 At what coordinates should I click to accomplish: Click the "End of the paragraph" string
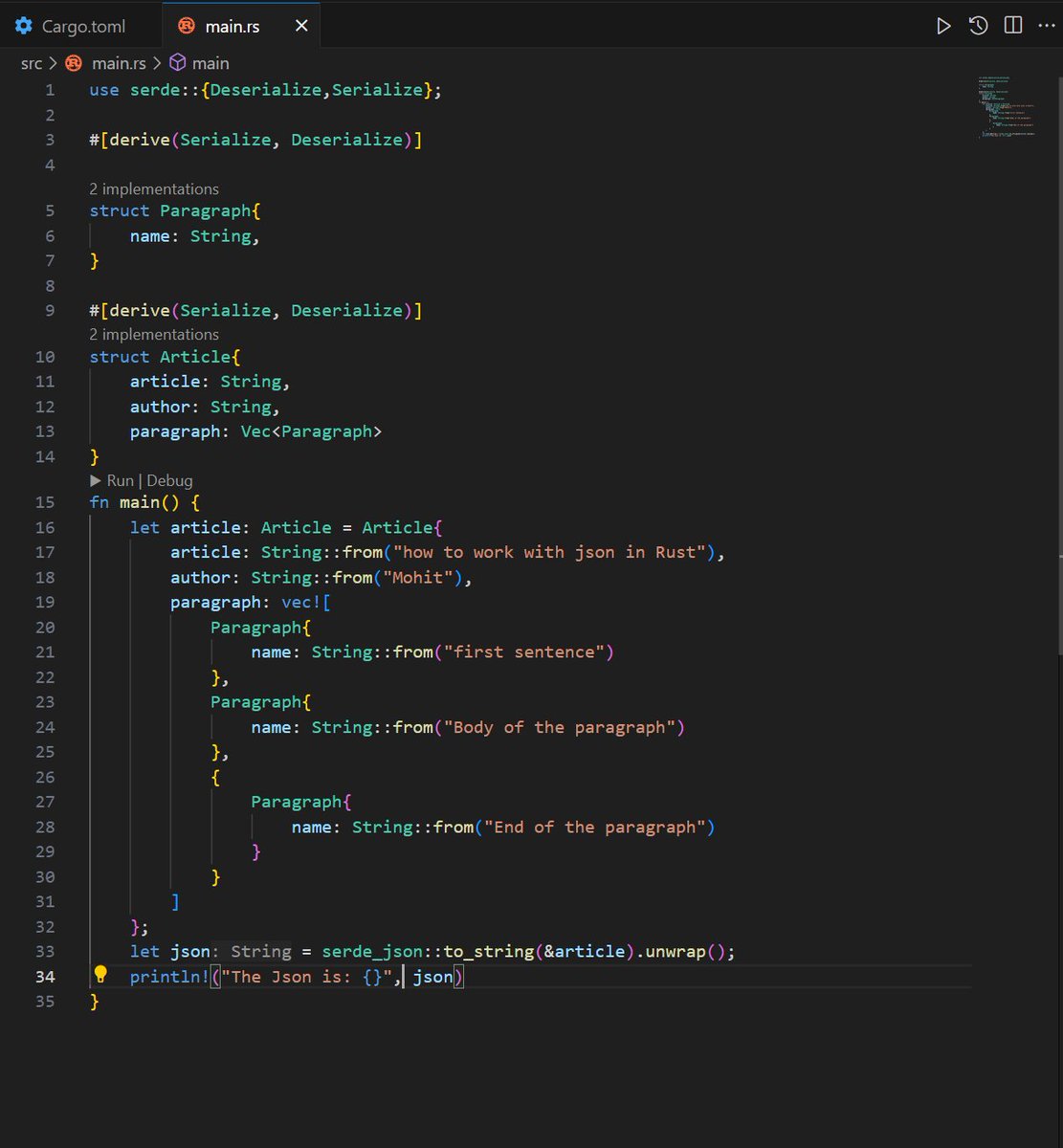coord(593,827)
